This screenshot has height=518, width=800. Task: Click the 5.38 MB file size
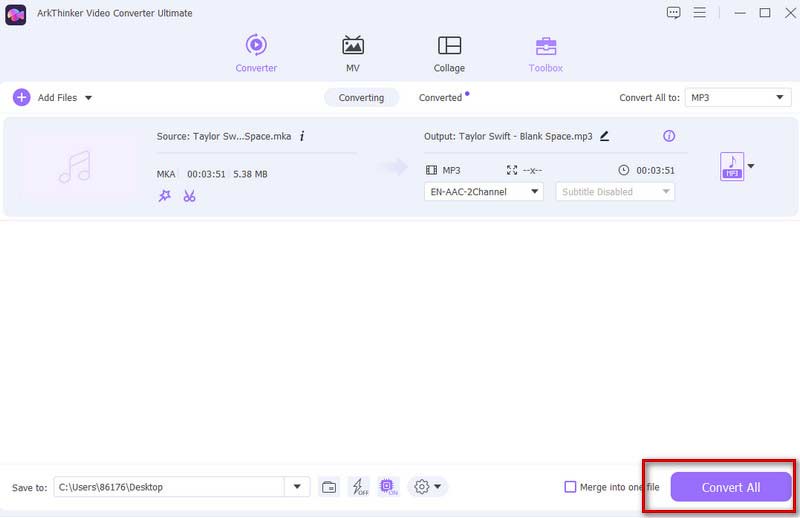pos(250,174)
